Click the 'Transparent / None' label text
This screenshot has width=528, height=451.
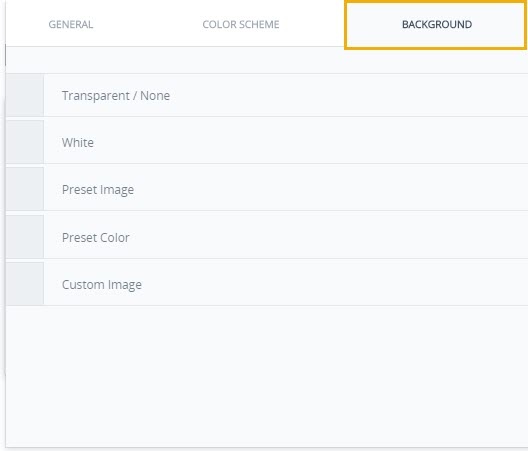point(116,96)
